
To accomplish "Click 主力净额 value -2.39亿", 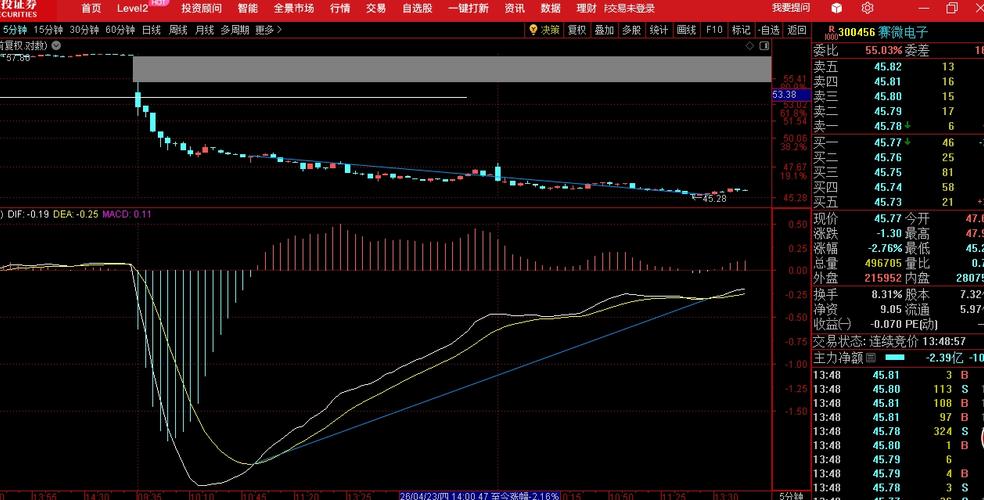I will (x=944, y=358).
